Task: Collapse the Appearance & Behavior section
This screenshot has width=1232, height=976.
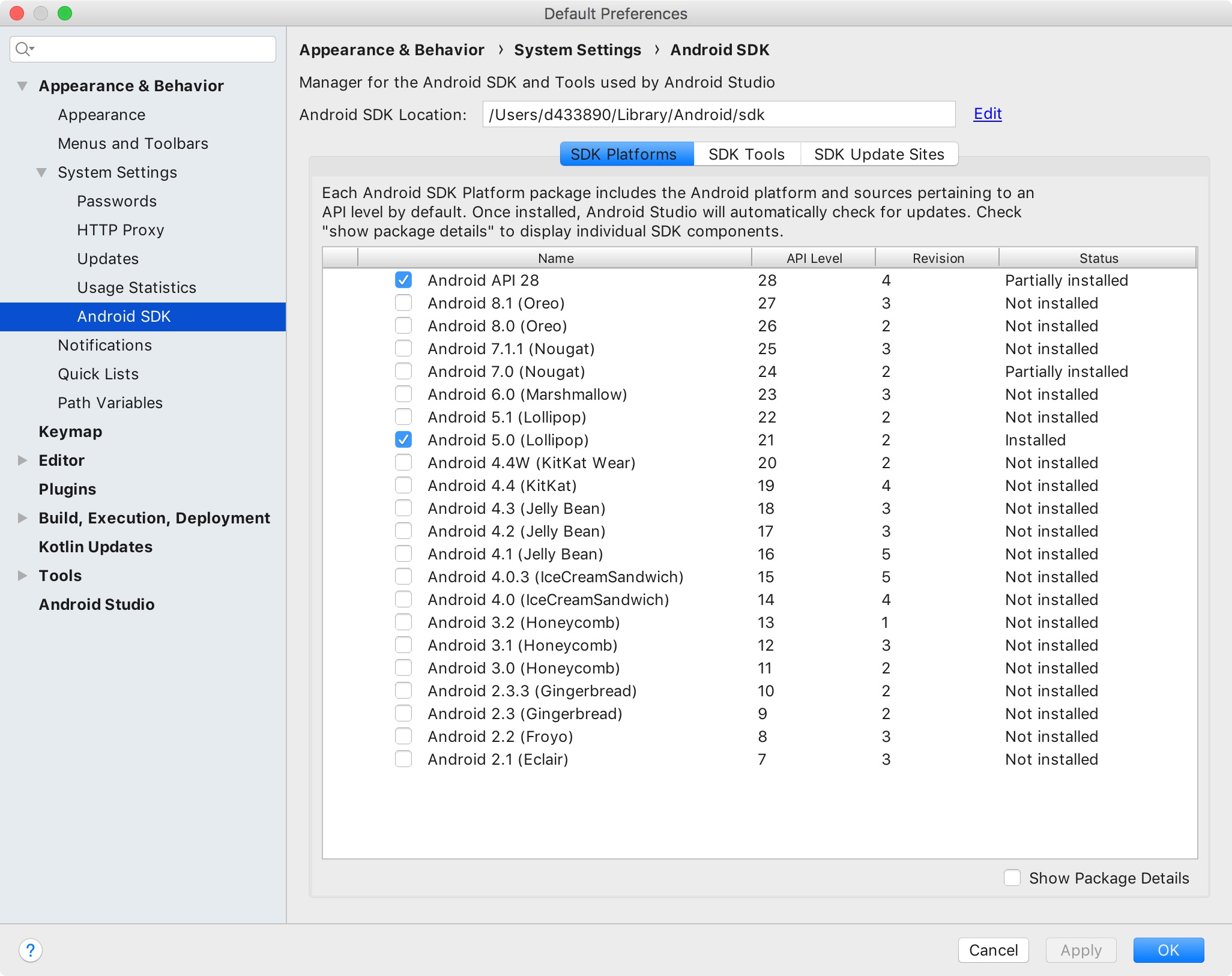Action: pyautogui.click(x=22, y=85)
